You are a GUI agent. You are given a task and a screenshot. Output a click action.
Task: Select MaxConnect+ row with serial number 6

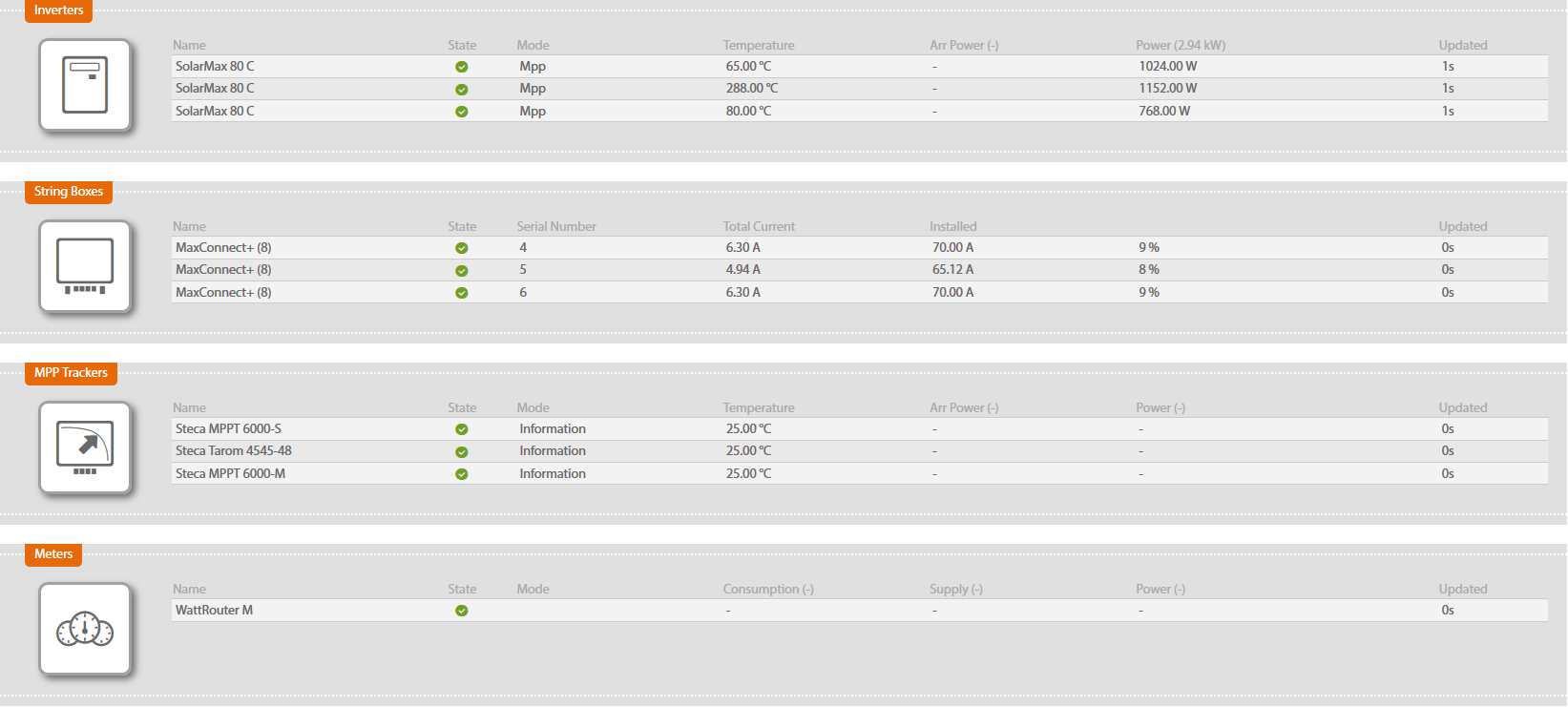223,293
